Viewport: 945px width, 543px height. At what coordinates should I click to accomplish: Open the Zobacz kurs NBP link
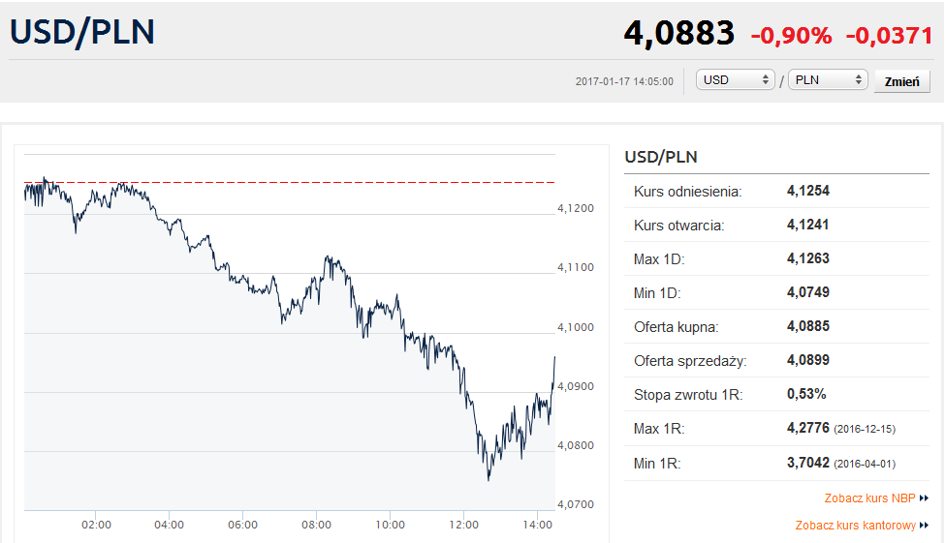point(870,498)
